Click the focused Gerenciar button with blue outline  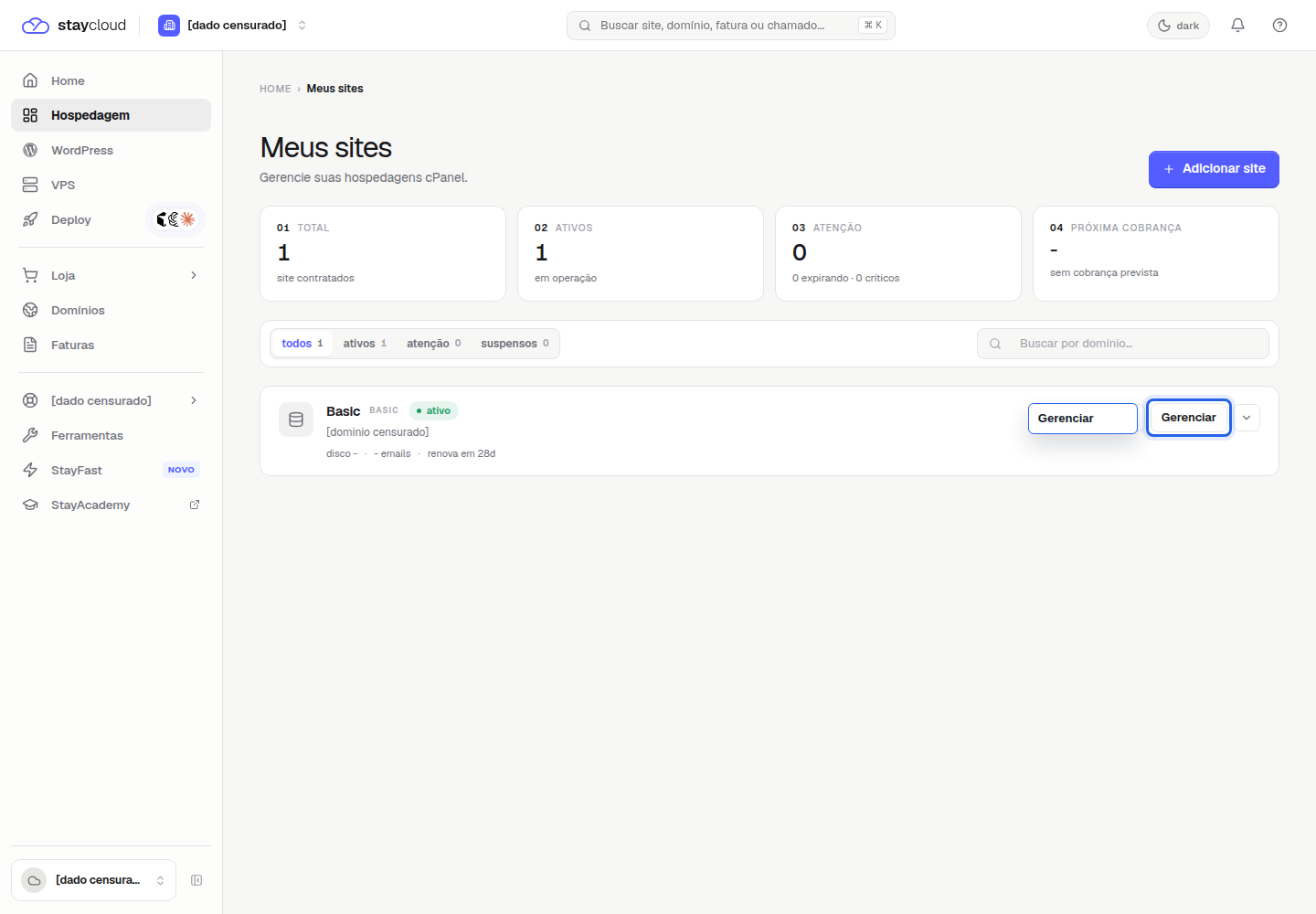tap(1189, 418)
